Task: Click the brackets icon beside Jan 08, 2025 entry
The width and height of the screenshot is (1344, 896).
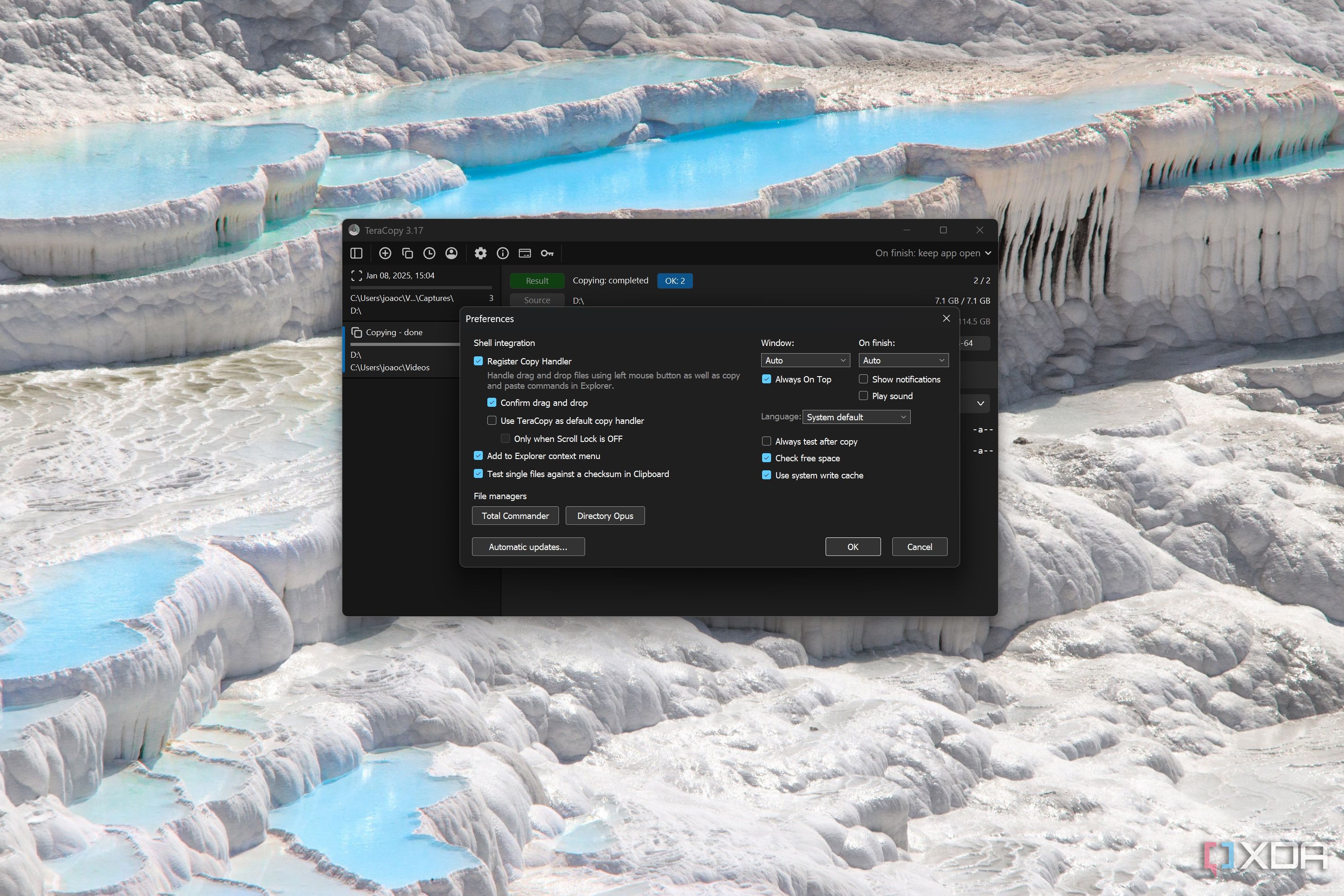Action: tap(356, 275)
